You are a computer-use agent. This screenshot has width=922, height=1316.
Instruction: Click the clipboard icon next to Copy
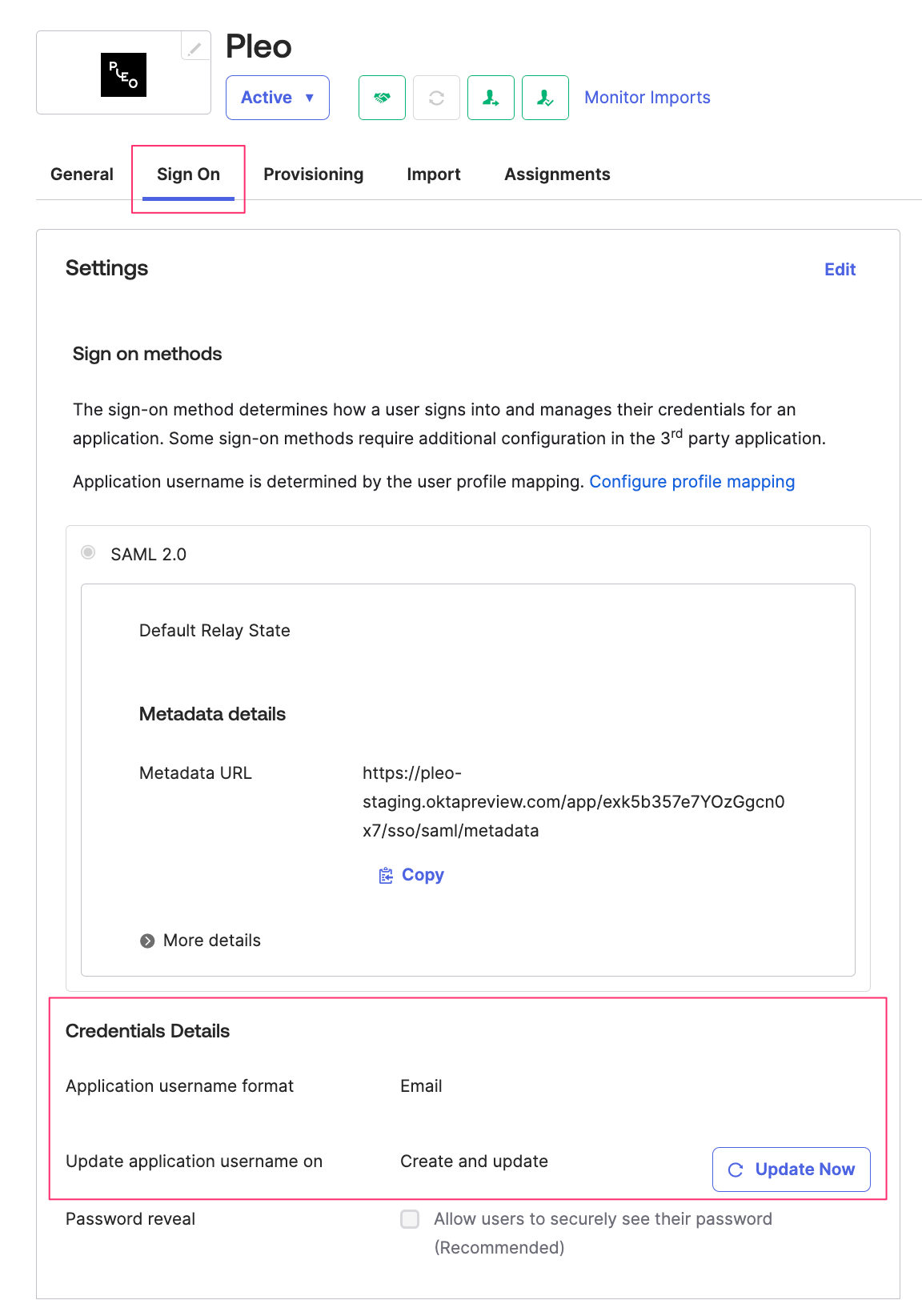pyautogui.click(x=385, y=875)
